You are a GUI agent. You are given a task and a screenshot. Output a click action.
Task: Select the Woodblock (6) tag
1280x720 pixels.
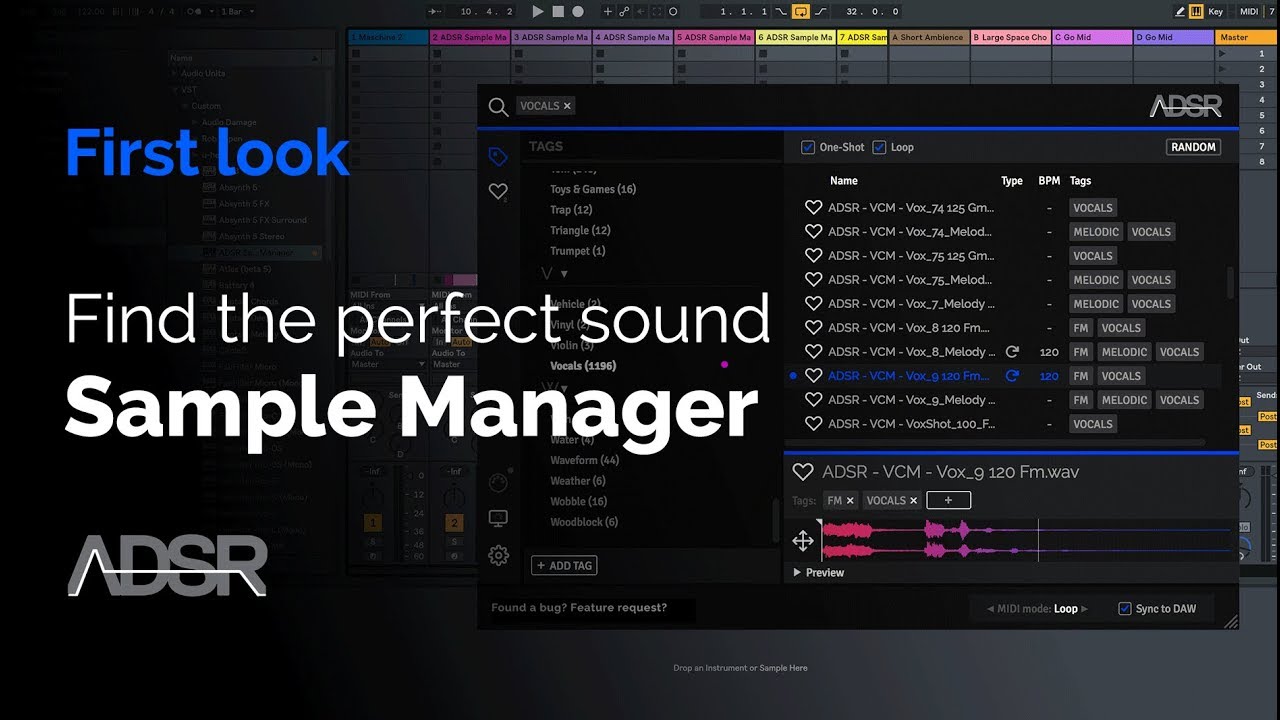(584, 522)
